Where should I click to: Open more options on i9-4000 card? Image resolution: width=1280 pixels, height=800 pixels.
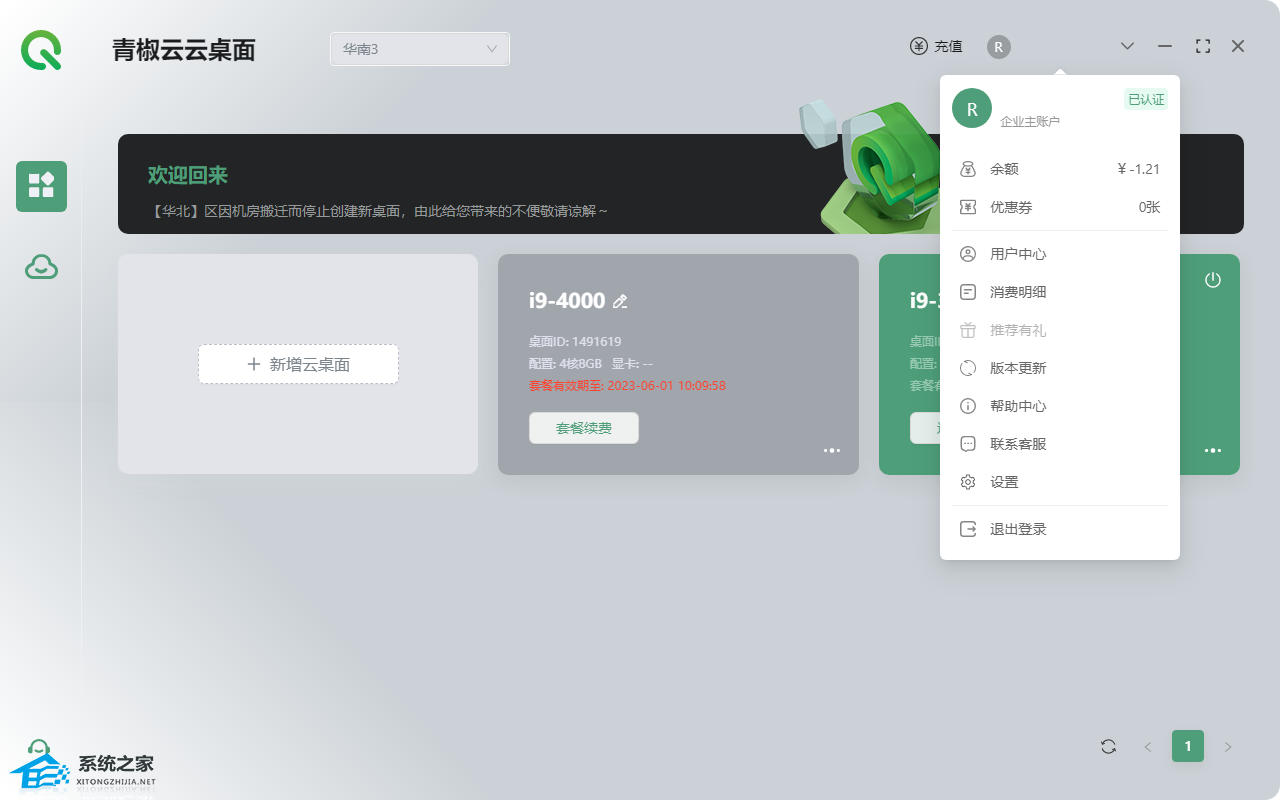(x=832, y=451)
